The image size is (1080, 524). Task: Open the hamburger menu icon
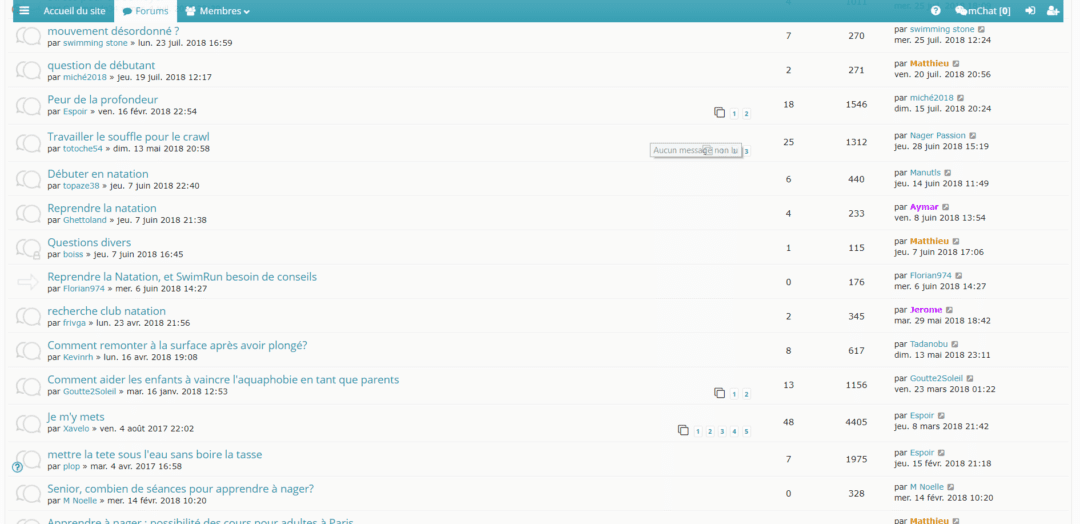(24, 10)
